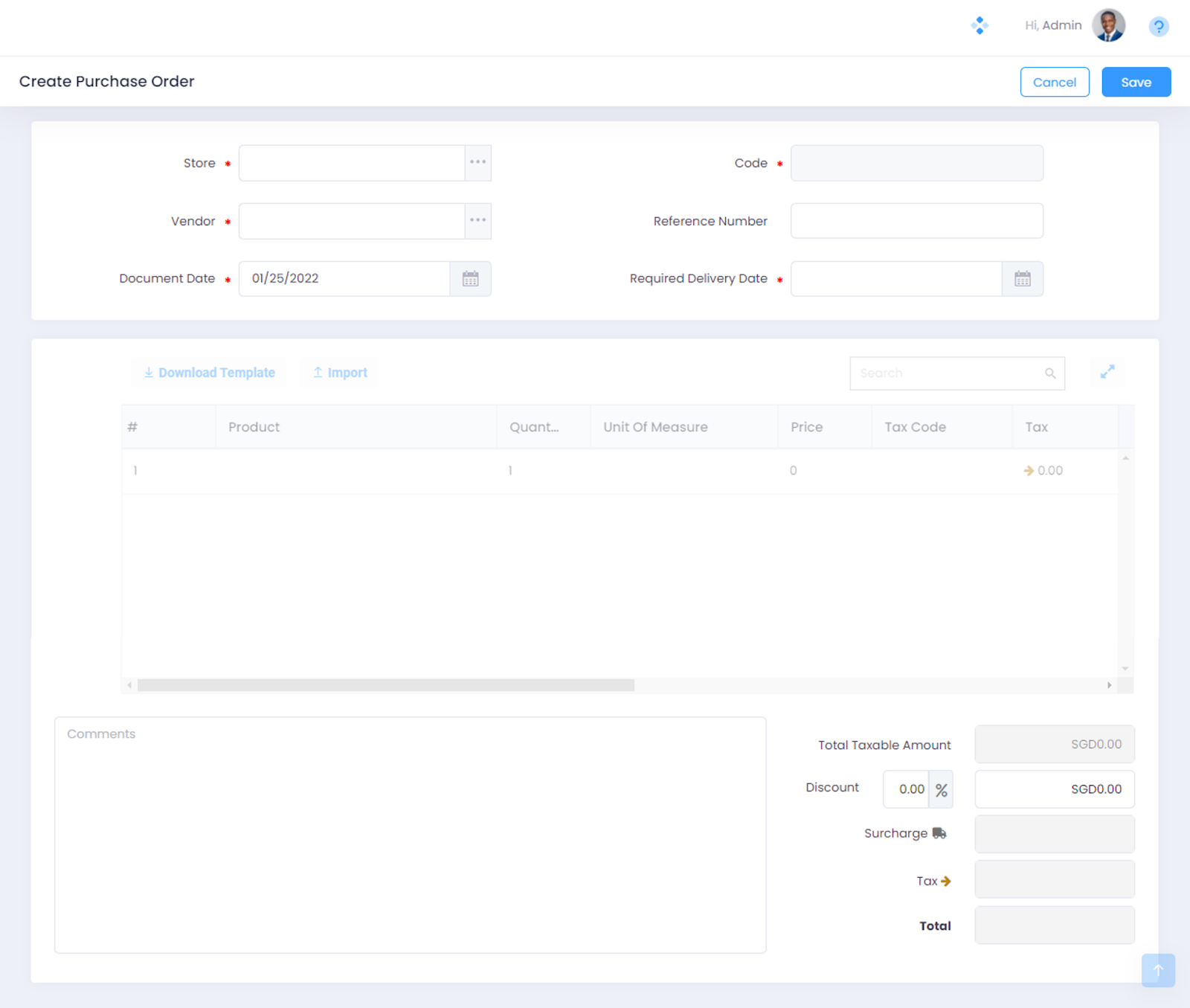Toggle the discount percent mode button
1190x1008 pixels.
point(941,789)
